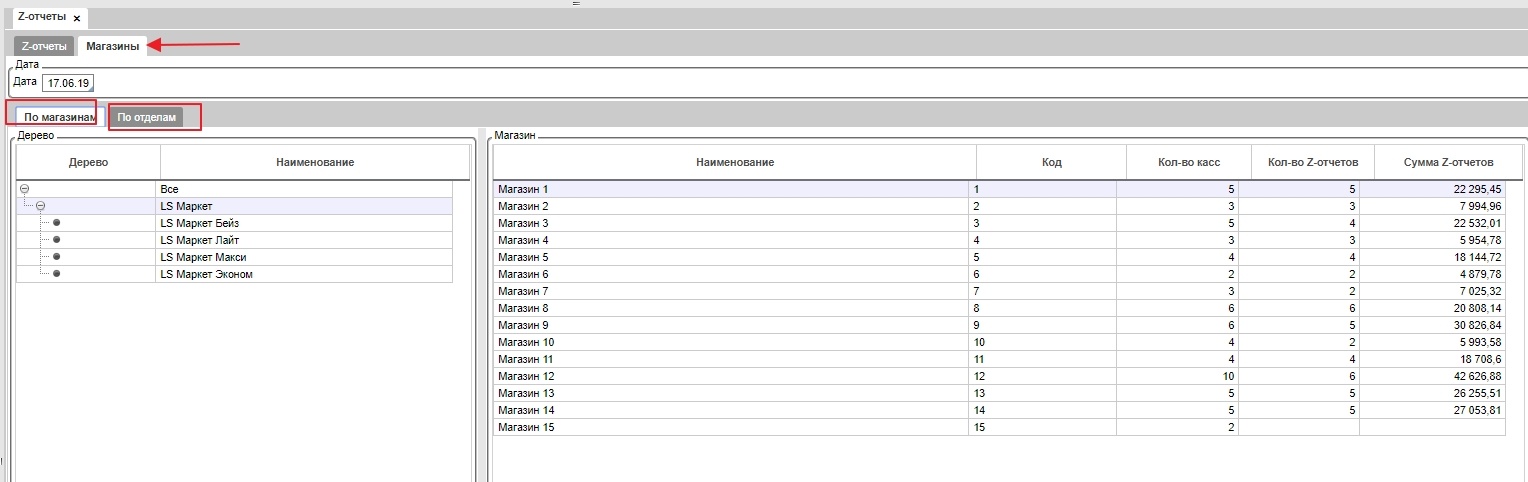This screenshot has width=1528, height=482.
Task: Switch to the По отделам tab
Action: [x=146, y=117]
